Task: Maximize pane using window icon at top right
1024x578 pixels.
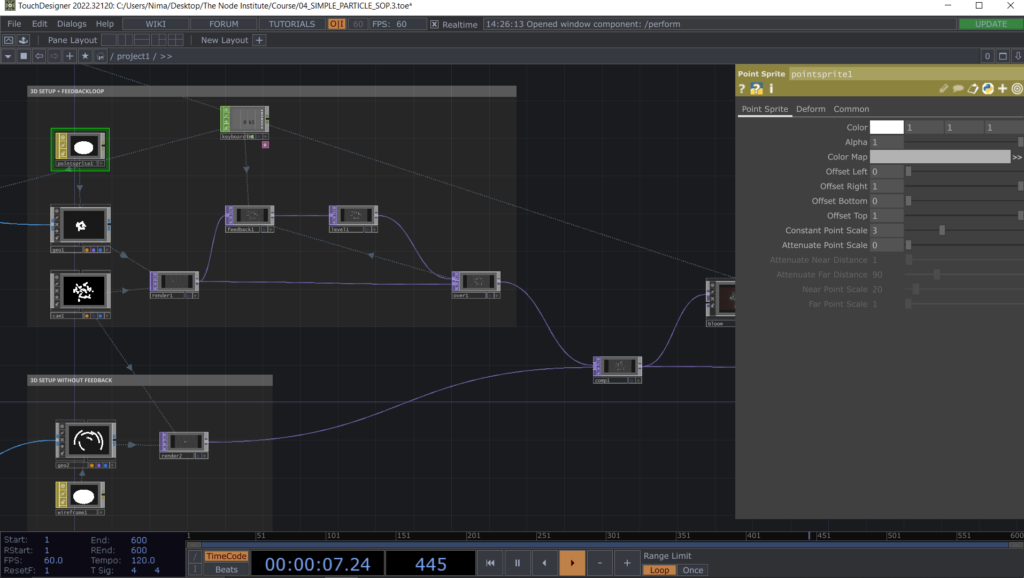Action: pos(1003,56)
